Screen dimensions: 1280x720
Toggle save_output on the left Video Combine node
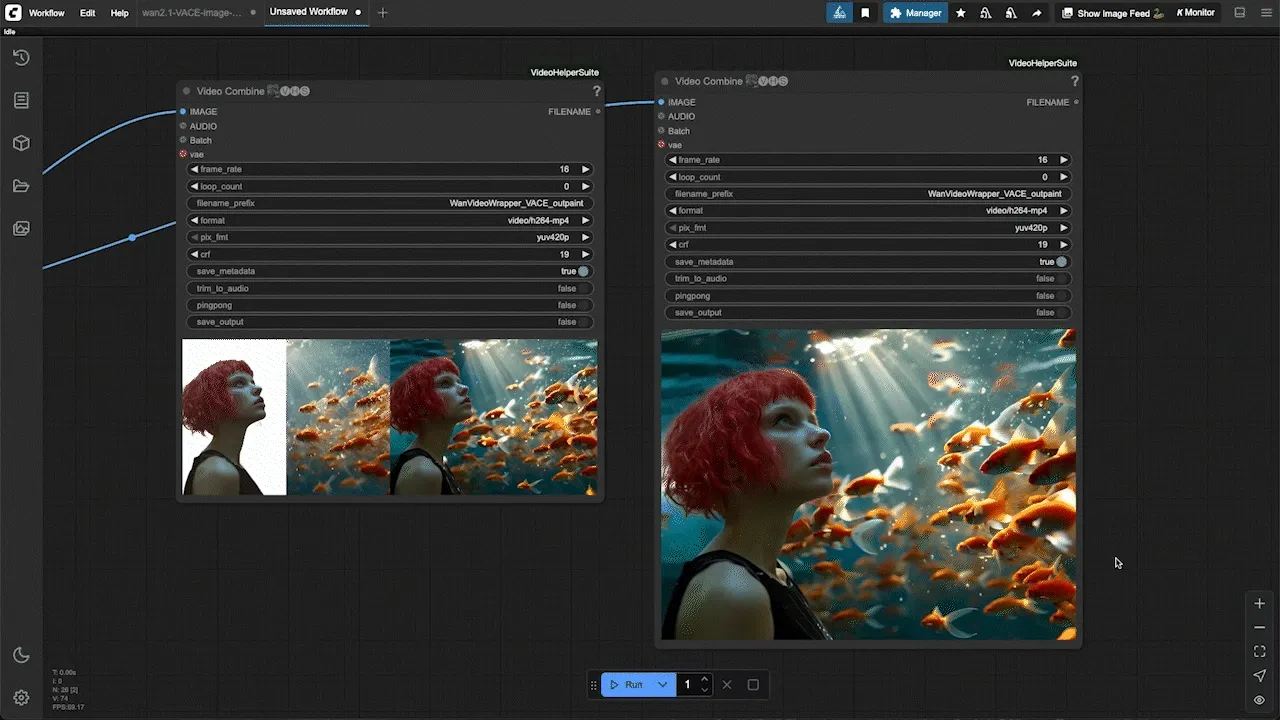point(389,322)
